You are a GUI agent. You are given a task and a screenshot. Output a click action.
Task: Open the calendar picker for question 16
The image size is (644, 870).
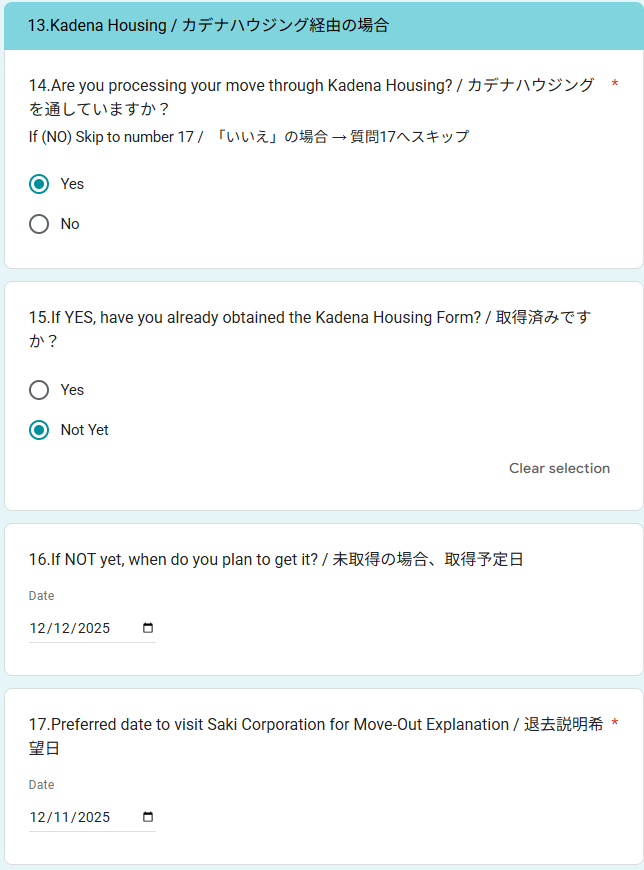pyautogui.click(x=148, y=628)
